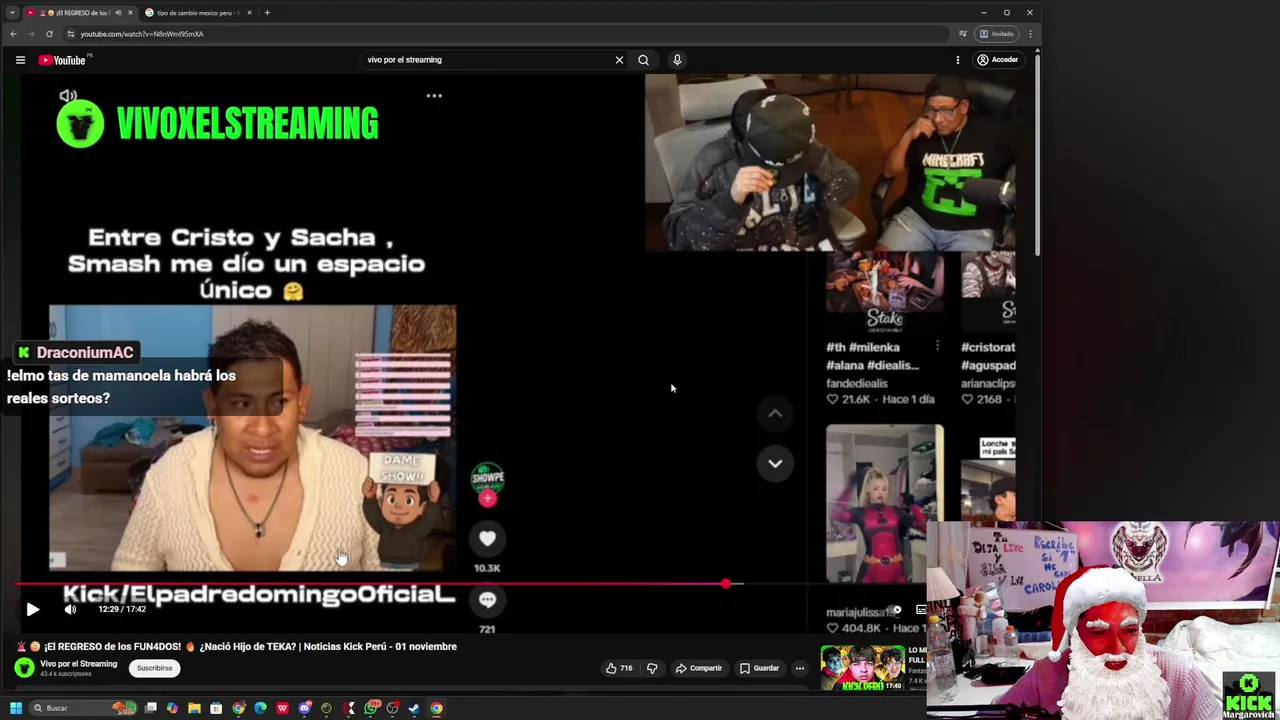Reload the YouTube page
1280x720 pixels.
(x=49, y=34)
